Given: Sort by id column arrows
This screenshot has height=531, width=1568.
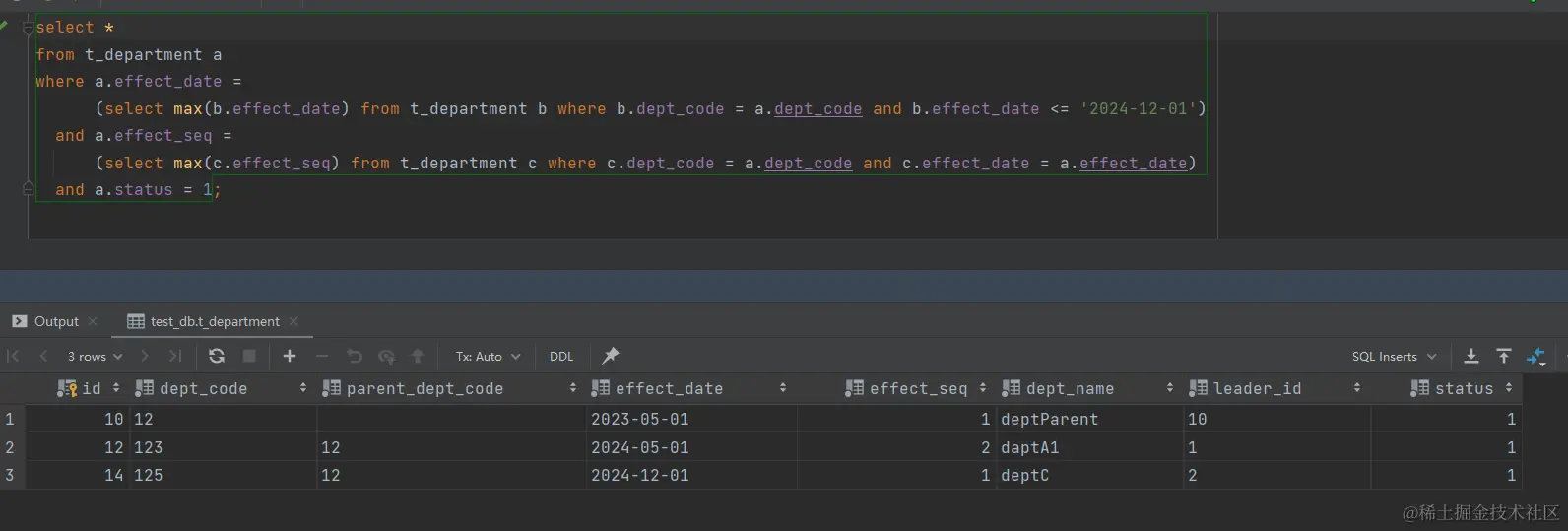Looking at the screenshot, I should pyautogui.click(x=116, y=388).
